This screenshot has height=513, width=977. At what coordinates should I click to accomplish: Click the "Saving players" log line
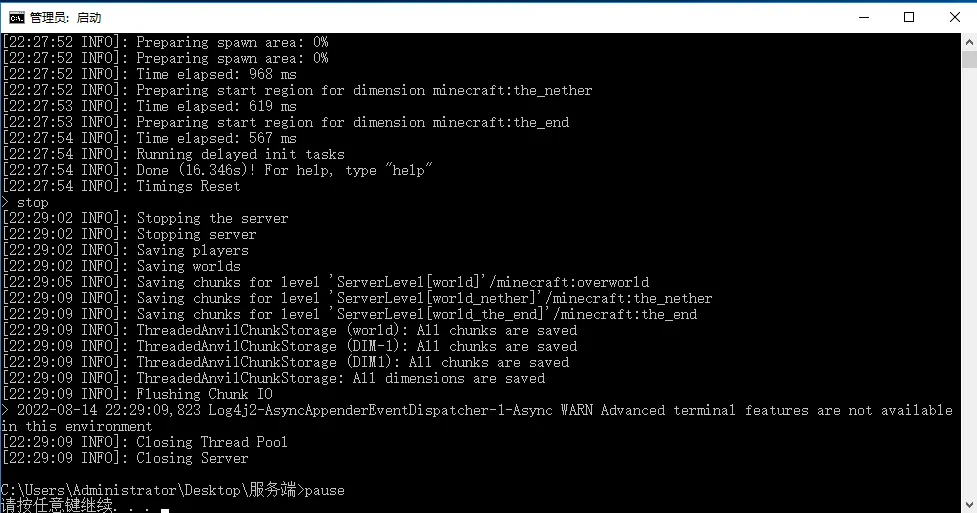pos(192,251)
